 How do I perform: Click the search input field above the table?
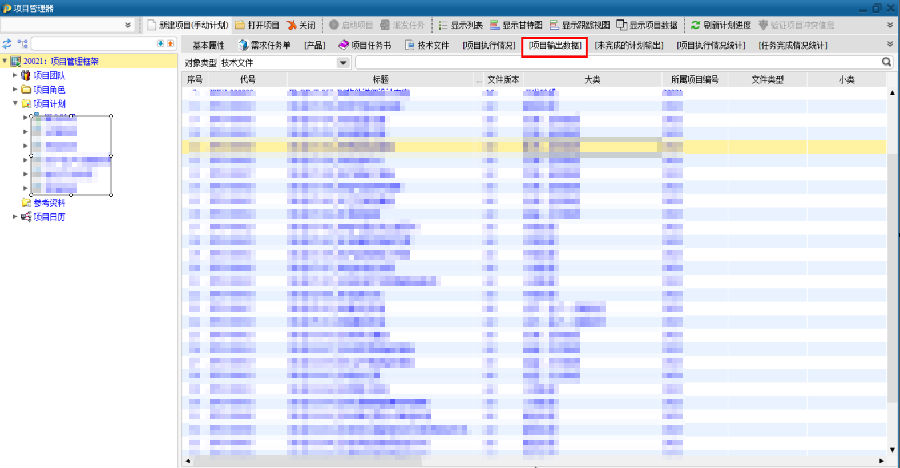click(615, 62)
